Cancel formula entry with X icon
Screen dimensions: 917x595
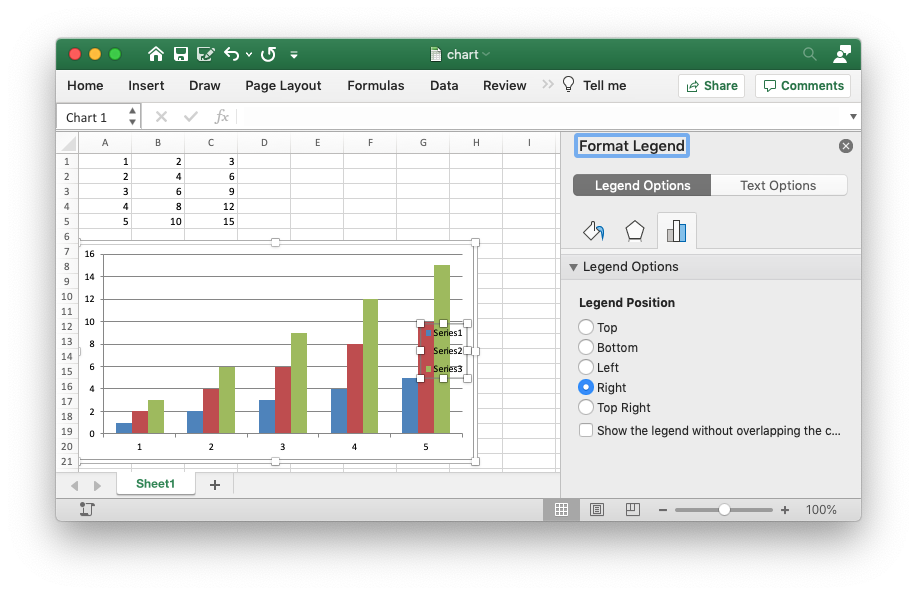tap(161, 117)
